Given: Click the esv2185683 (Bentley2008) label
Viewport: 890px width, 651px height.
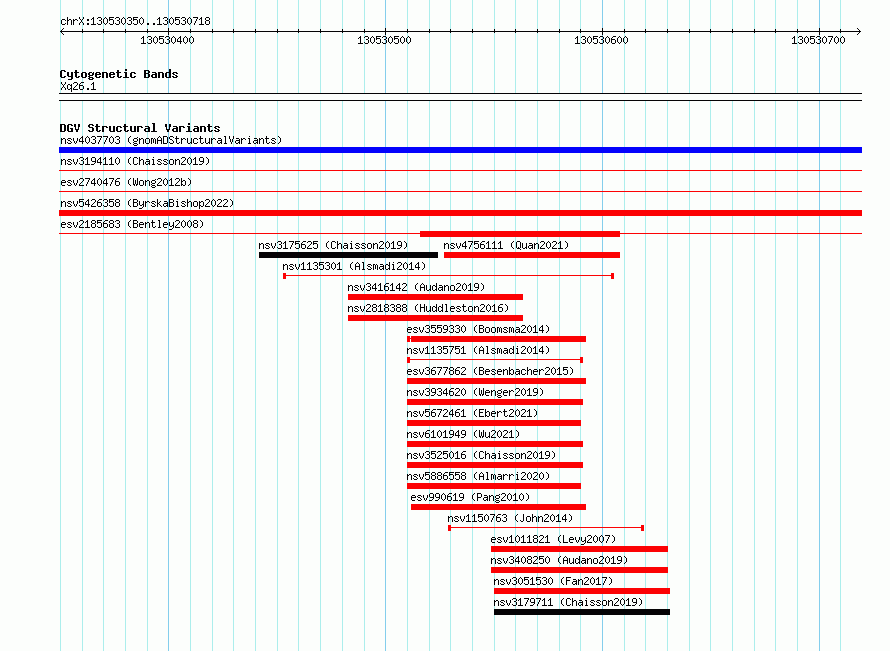Looking at the screenshot, I should point(132,224).
